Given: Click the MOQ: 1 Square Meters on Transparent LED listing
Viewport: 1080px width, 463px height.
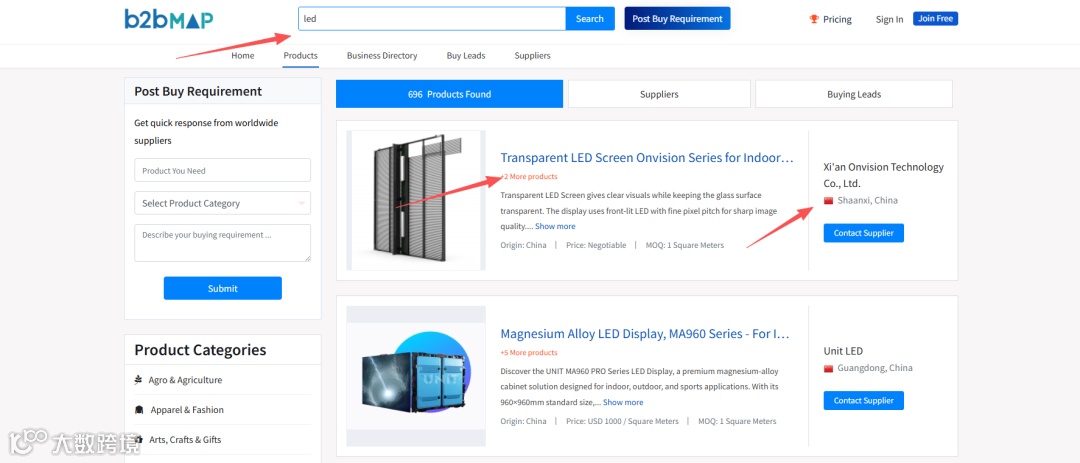Looking at the screenshot, I should [685, 245].
